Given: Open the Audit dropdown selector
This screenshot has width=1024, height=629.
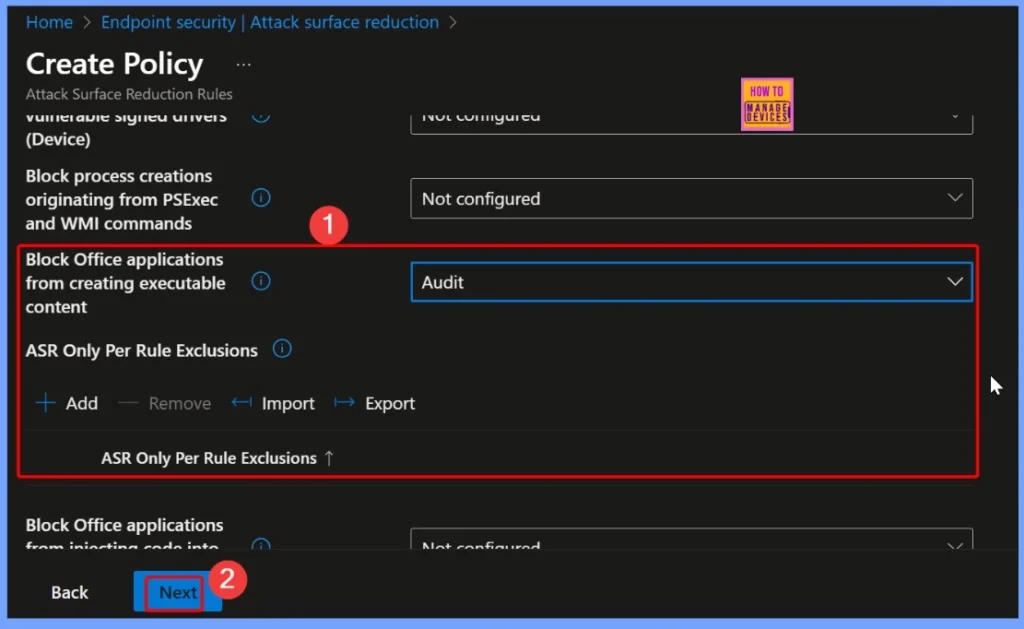Looking at the screenshot, I should tap(690, 282).
